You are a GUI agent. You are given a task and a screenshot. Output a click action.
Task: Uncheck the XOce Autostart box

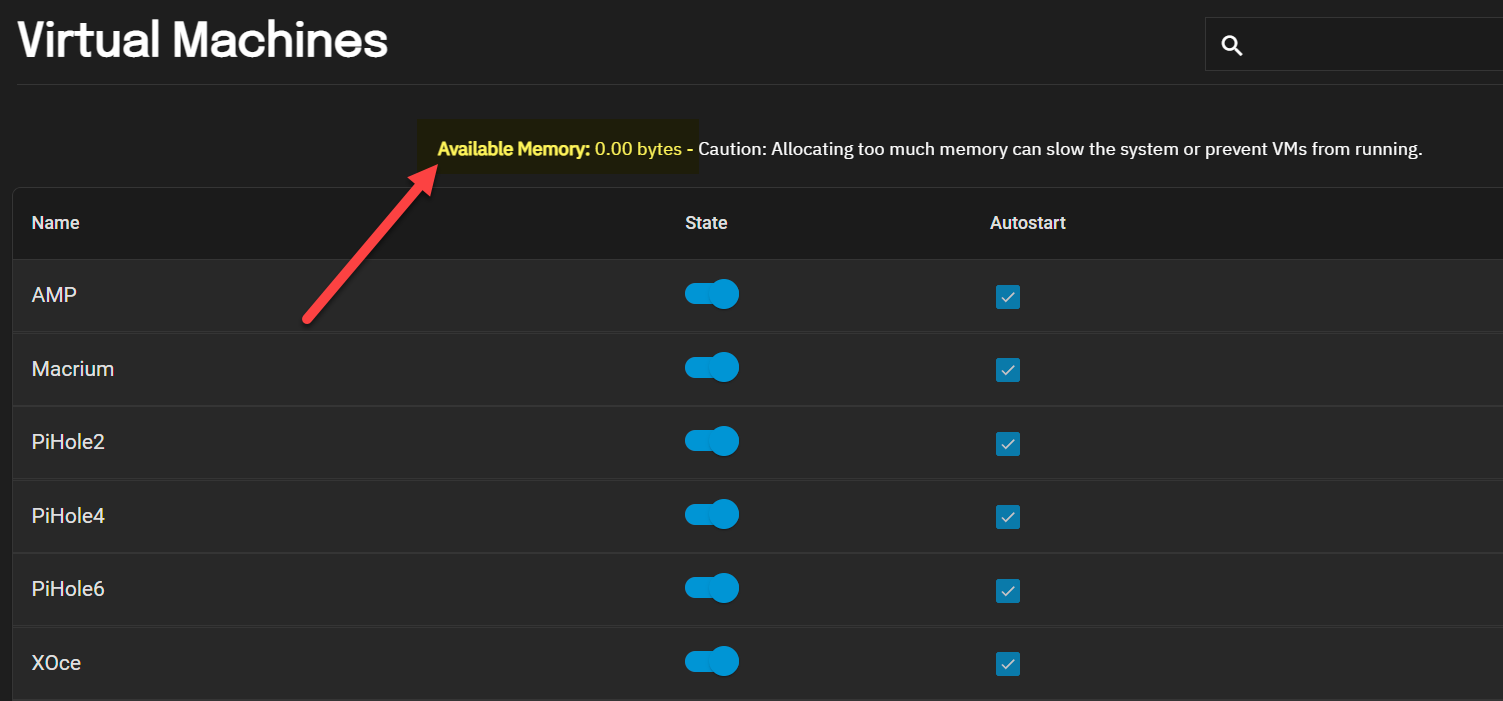coord(1008,664)
